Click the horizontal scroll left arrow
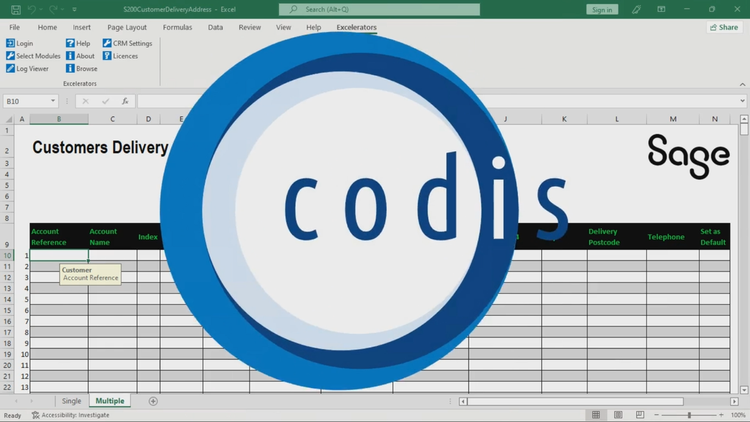The image size is (750, 422). 463,401
